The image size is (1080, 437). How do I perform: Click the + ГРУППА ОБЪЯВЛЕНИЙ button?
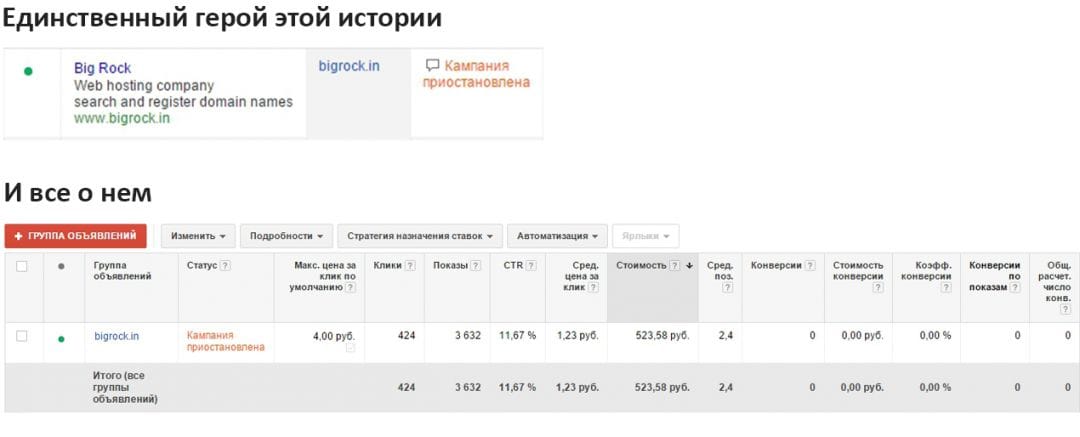pos(75,236)
